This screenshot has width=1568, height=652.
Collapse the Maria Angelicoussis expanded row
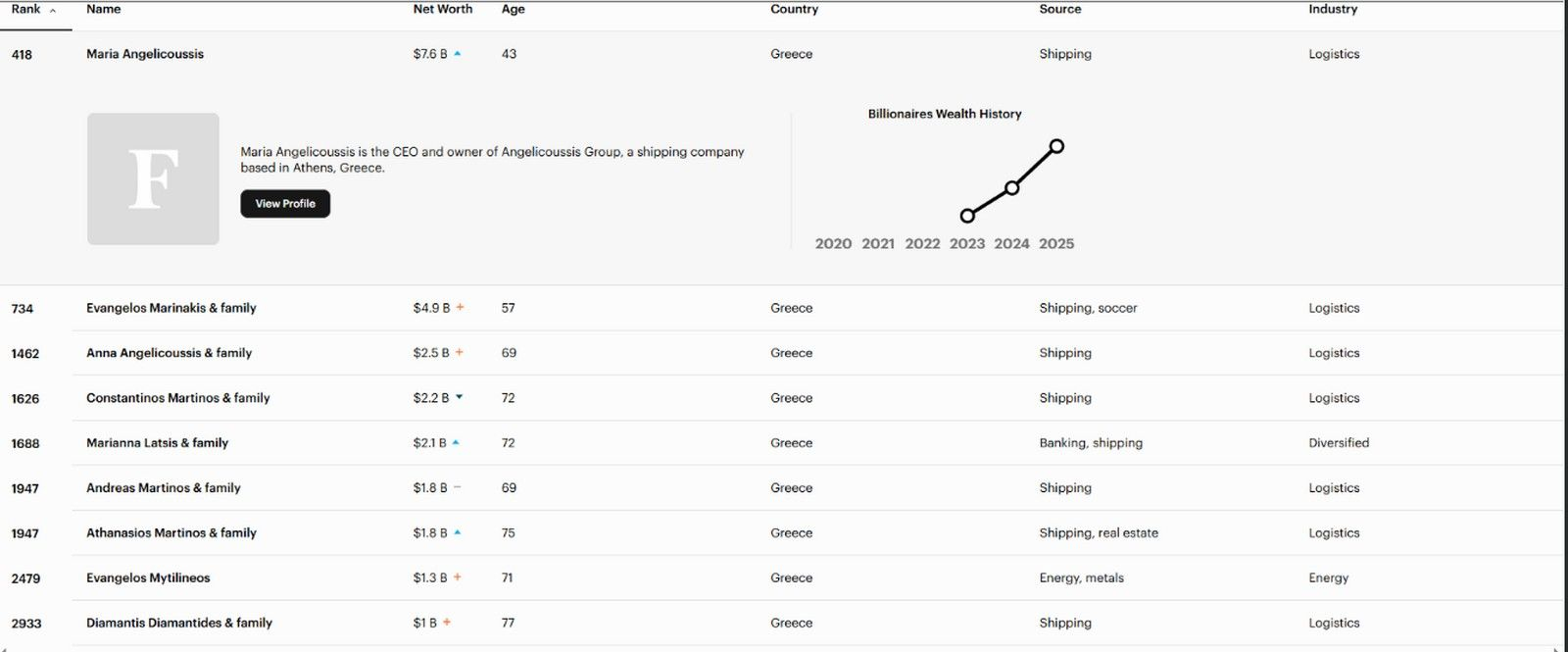coord(145,54)
